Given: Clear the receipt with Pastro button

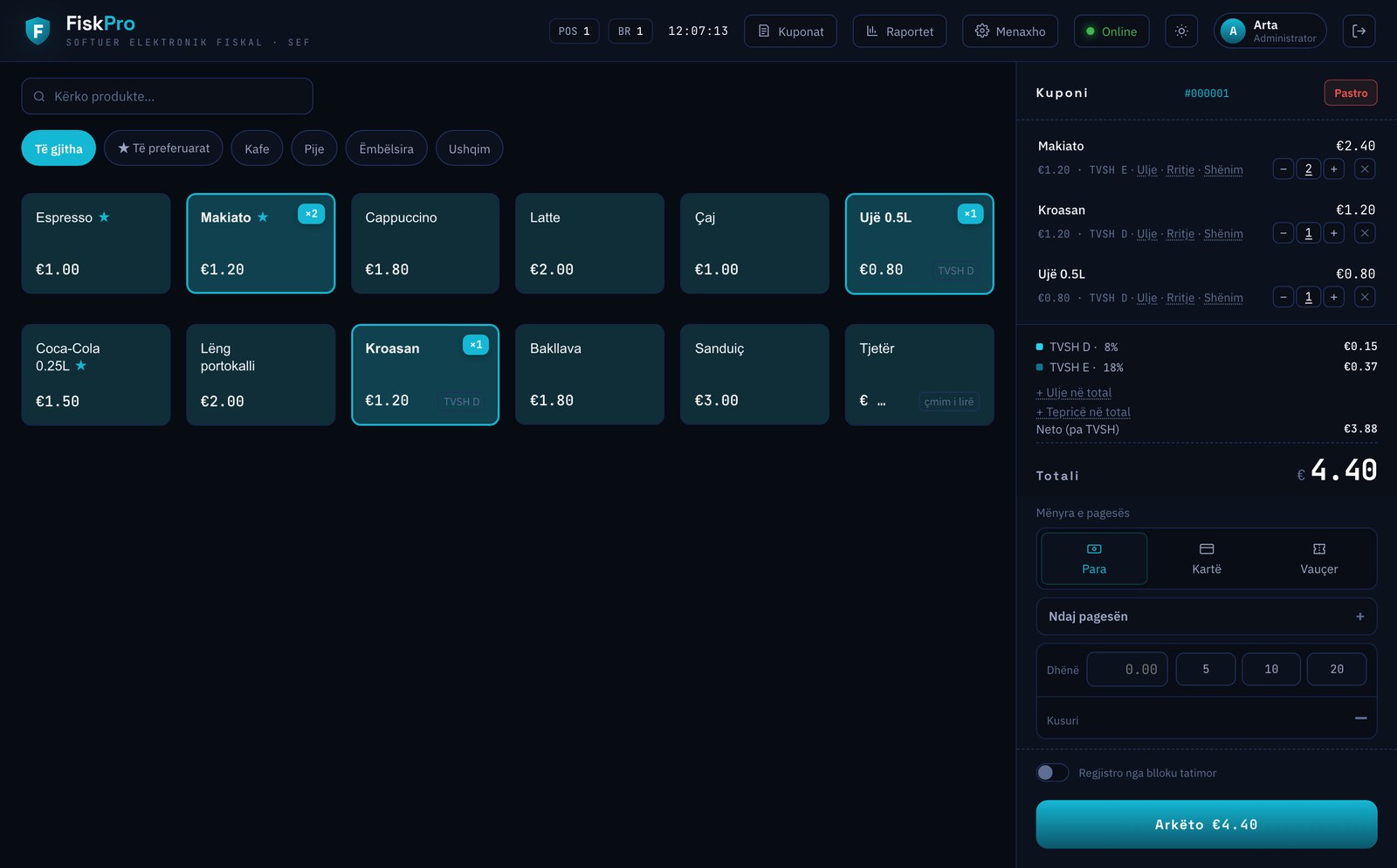Looking at the screenshot, I should coord(1351,93).
